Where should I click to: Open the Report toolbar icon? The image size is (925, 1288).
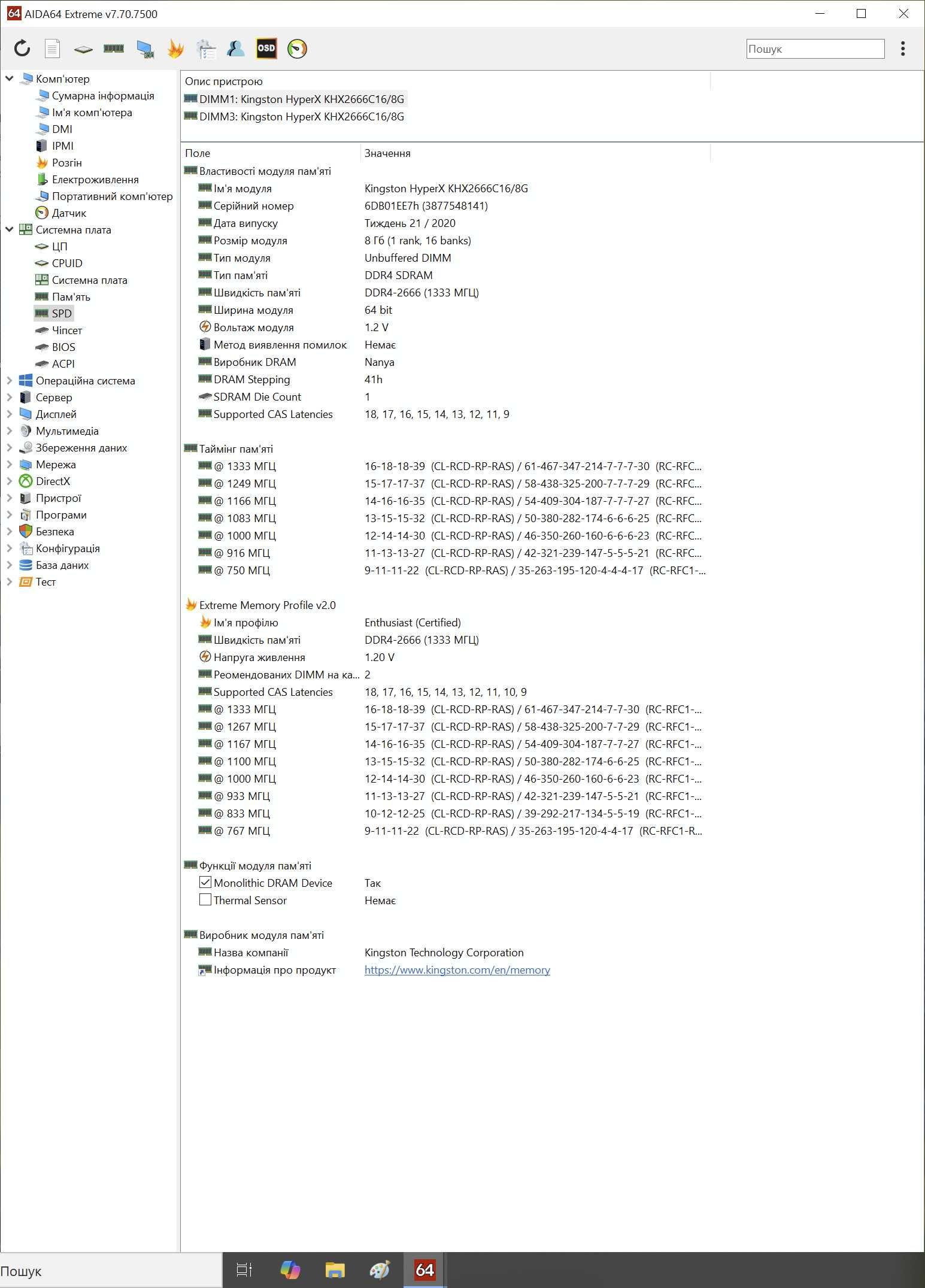pyautogui.click(x=53, y=49)
